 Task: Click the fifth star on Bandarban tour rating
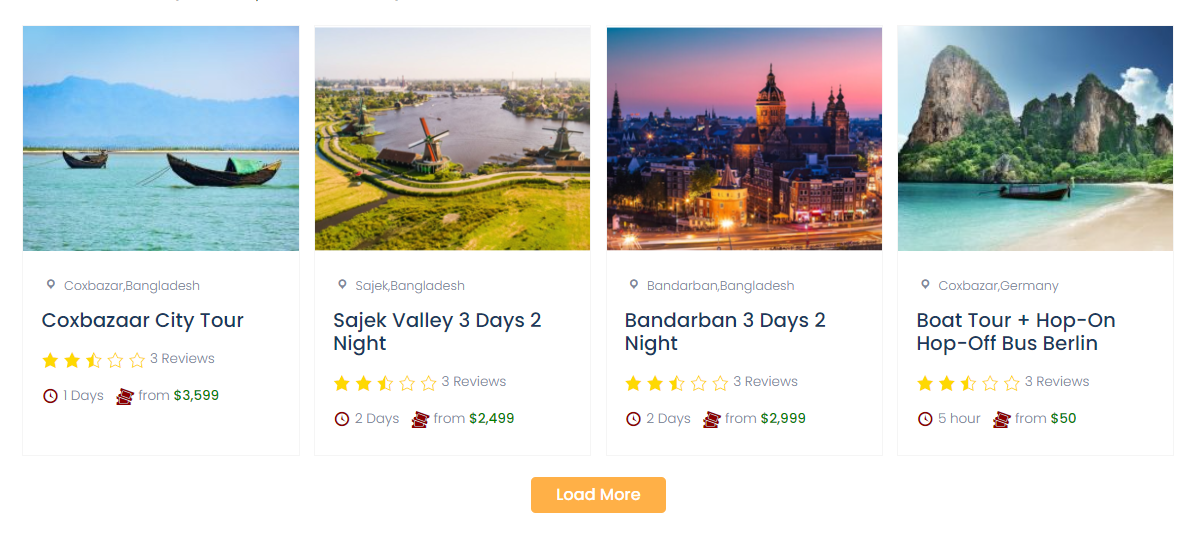720,383
